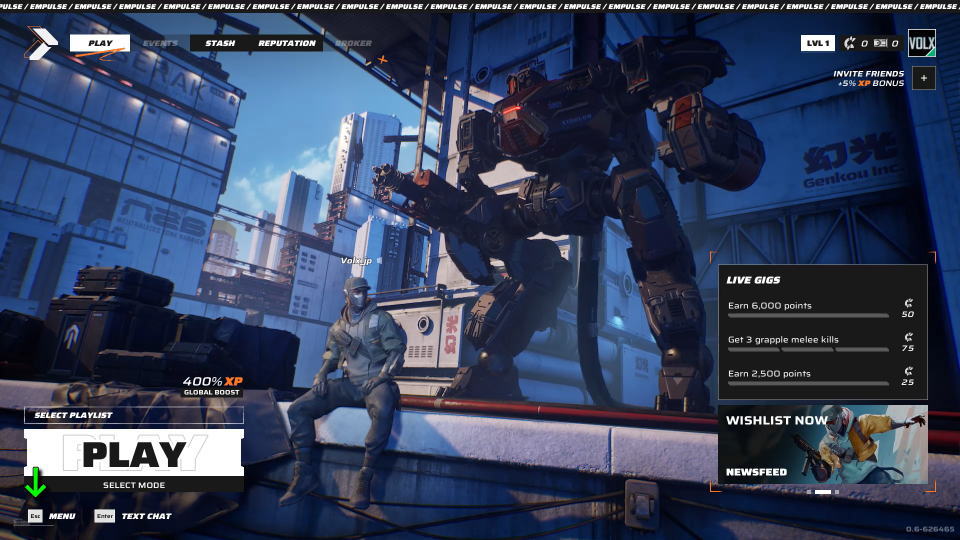Open the PLAY tab
The image size is (960, 540).
click(x=100, y=43)
